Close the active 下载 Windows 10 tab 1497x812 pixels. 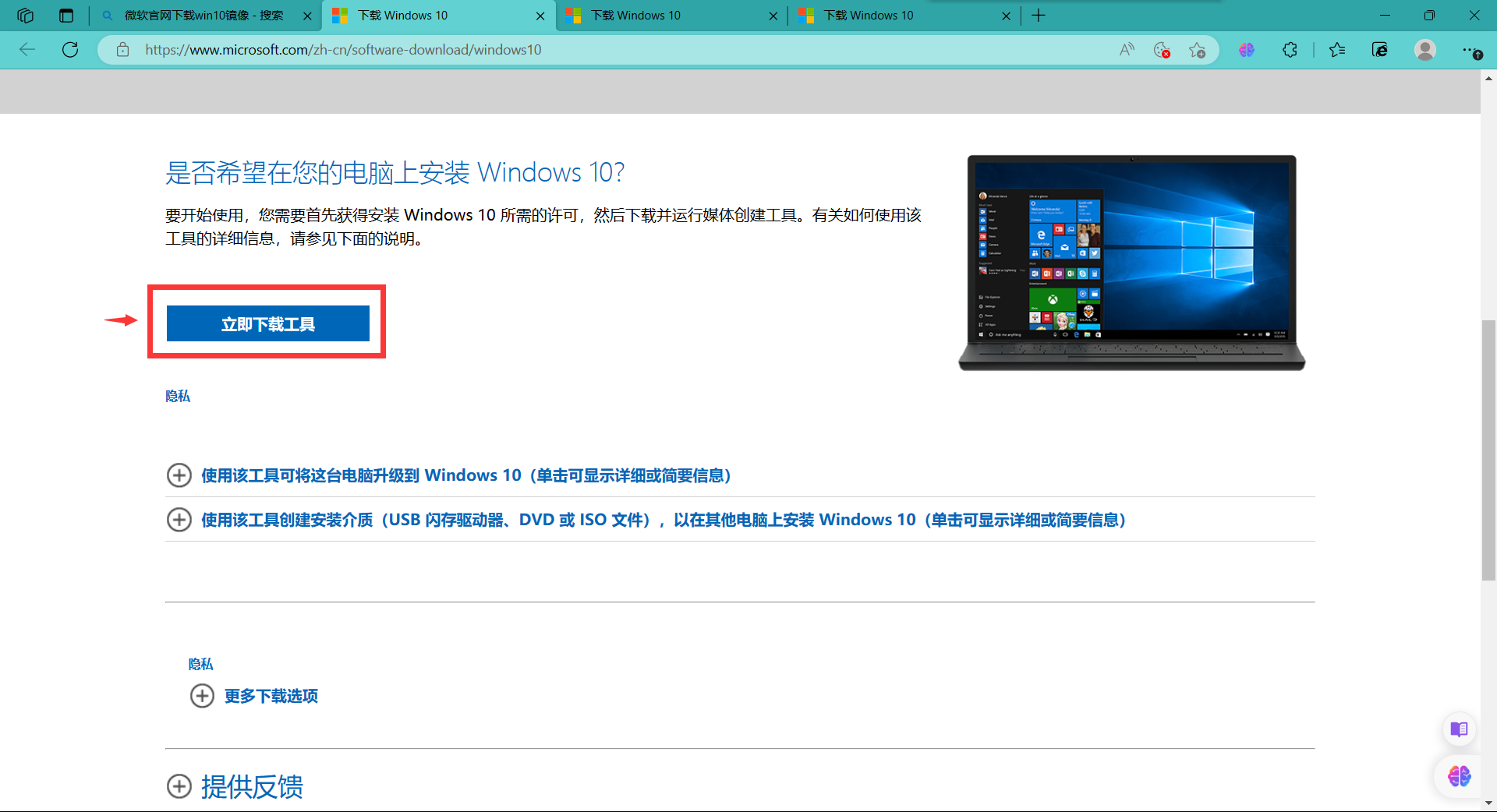pos(540,16)
